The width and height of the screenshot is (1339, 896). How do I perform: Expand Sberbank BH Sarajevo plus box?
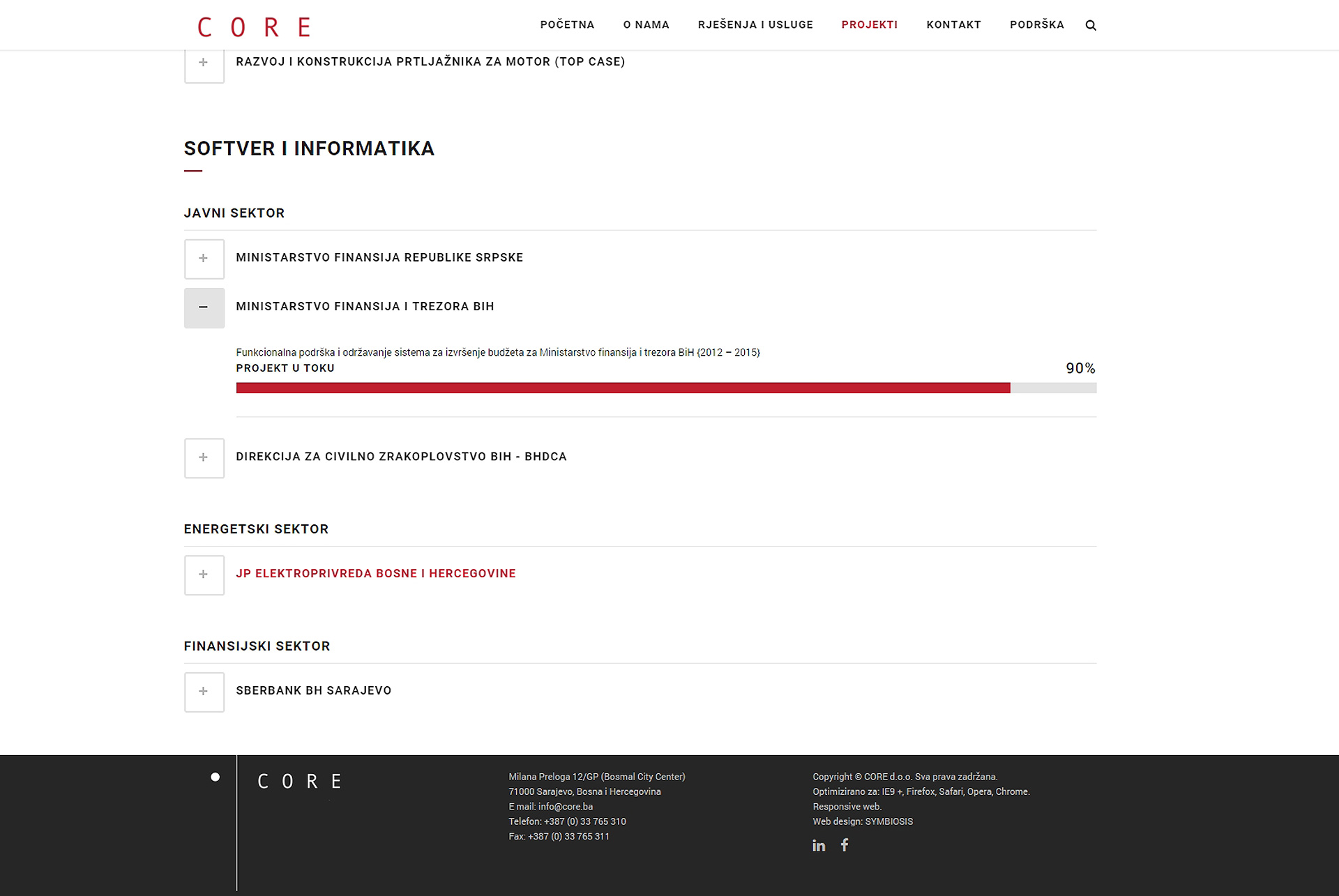tap(204, 692)
